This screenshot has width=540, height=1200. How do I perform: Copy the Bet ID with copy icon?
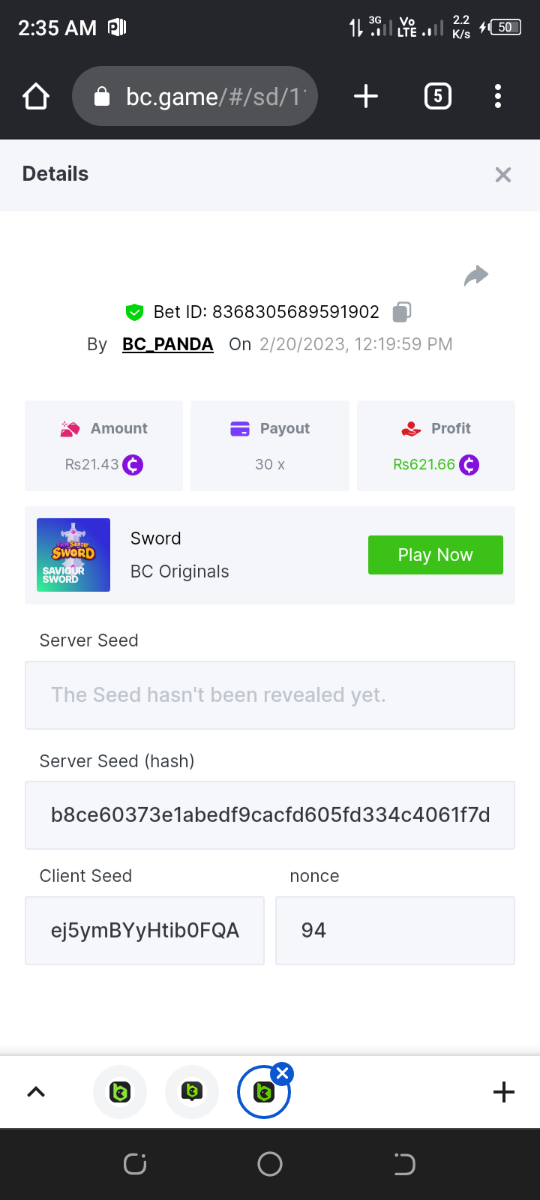tap(402, 312)
